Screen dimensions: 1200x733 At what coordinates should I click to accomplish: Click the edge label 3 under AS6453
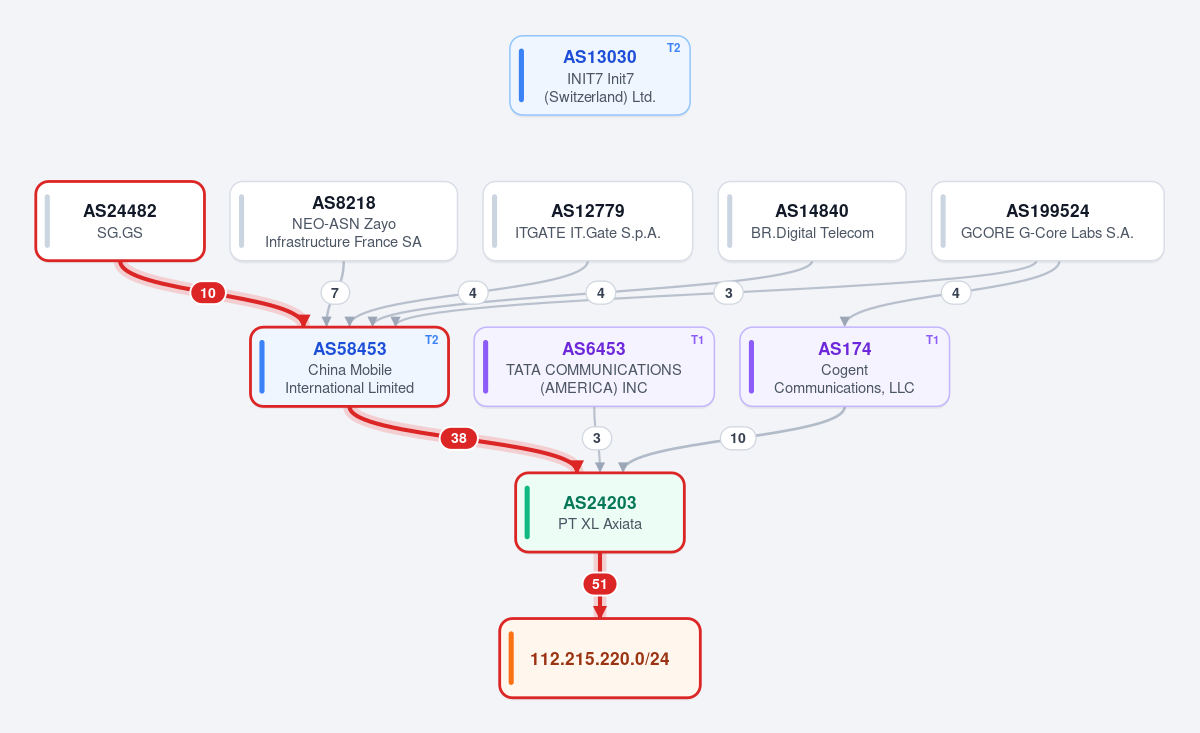597,438
